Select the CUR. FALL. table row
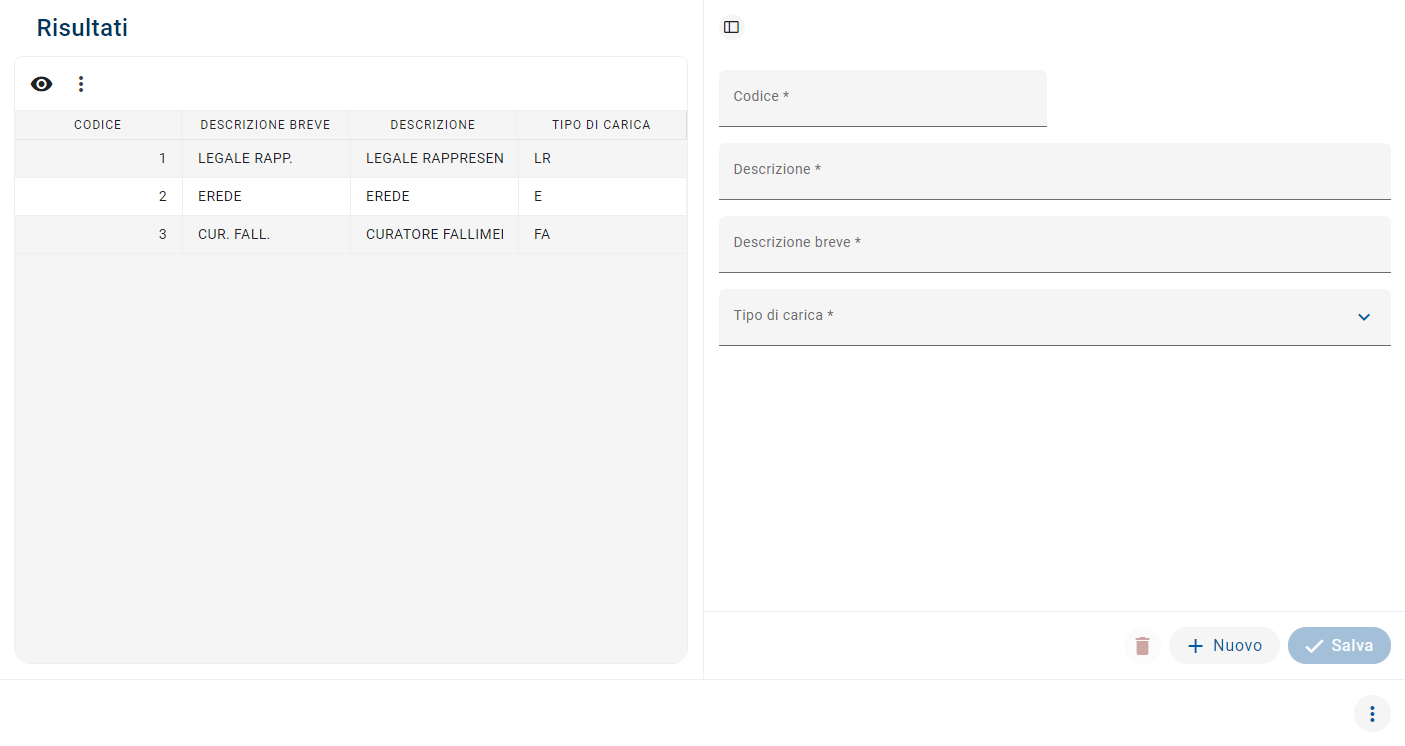 234,235
